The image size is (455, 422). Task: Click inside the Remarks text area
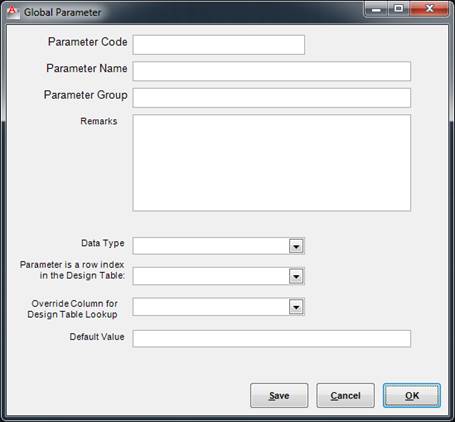point(272,163)
